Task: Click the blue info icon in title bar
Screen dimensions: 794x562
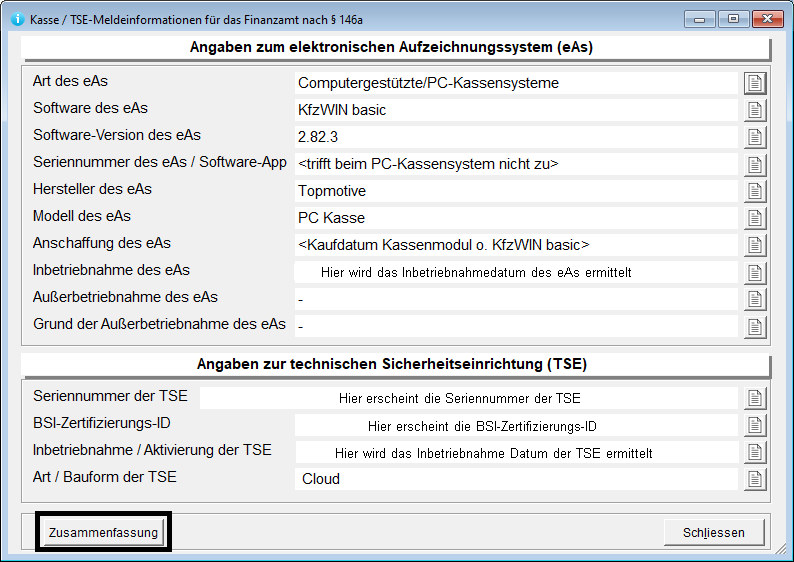Action: (17, 19)
